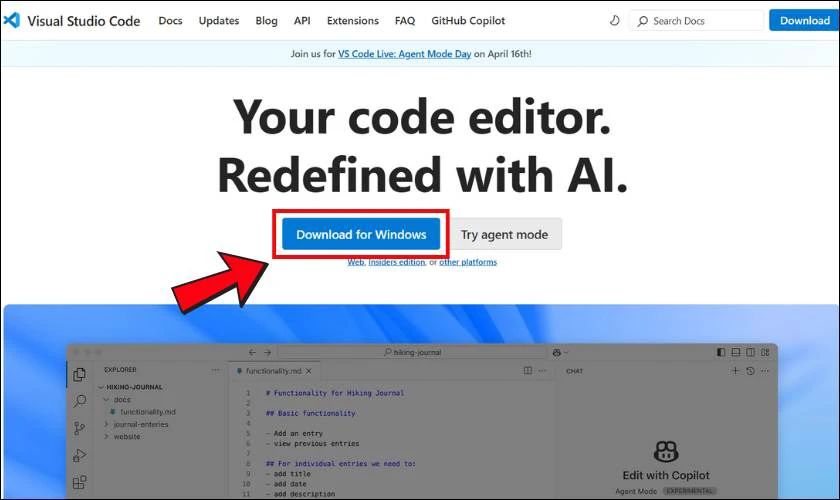The image size is (840, 500).
Task: Click the Try agent mode button
Action: 504,234
